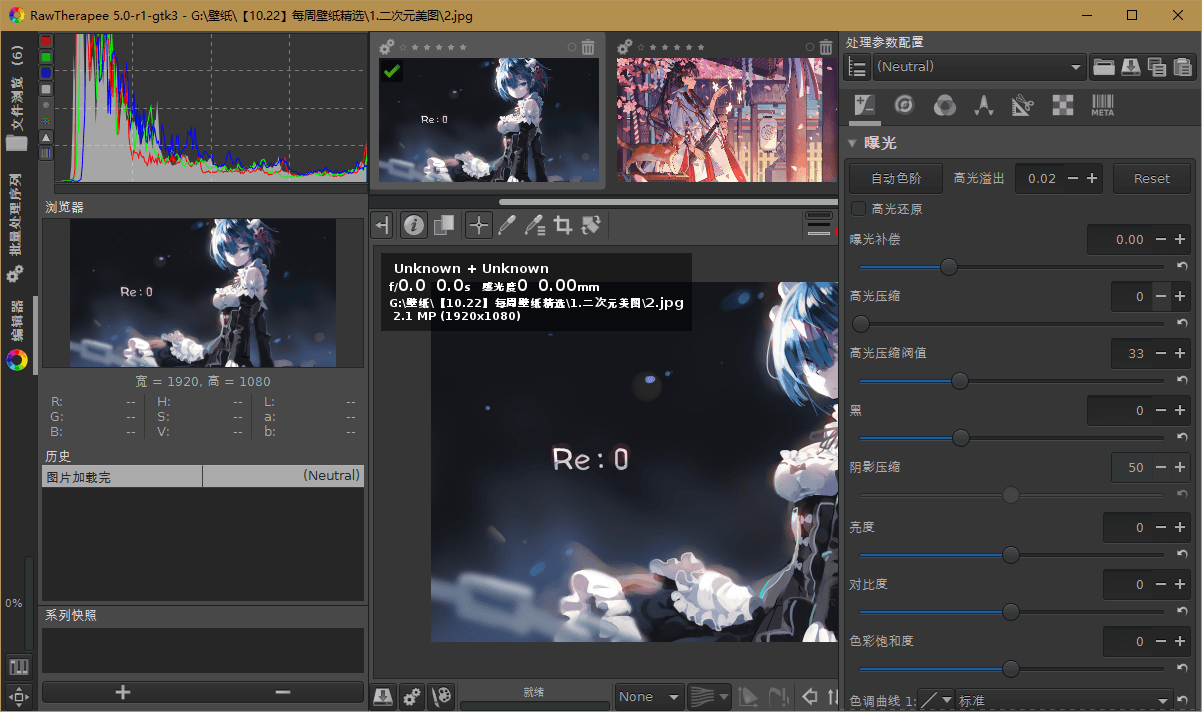Toggle panel layout icon above fullscreen button
This screenshot has width=1202, height=712.
tap(19, 667)
